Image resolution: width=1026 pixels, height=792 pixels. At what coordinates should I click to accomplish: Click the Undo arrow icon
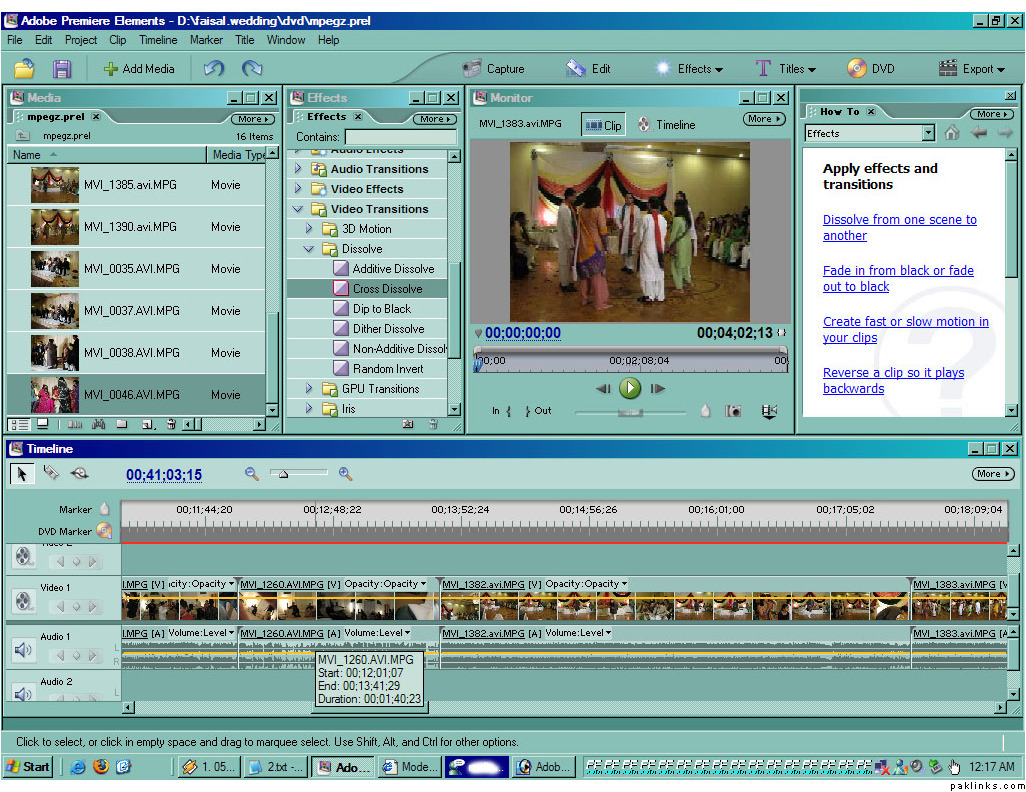click(213, 69)
